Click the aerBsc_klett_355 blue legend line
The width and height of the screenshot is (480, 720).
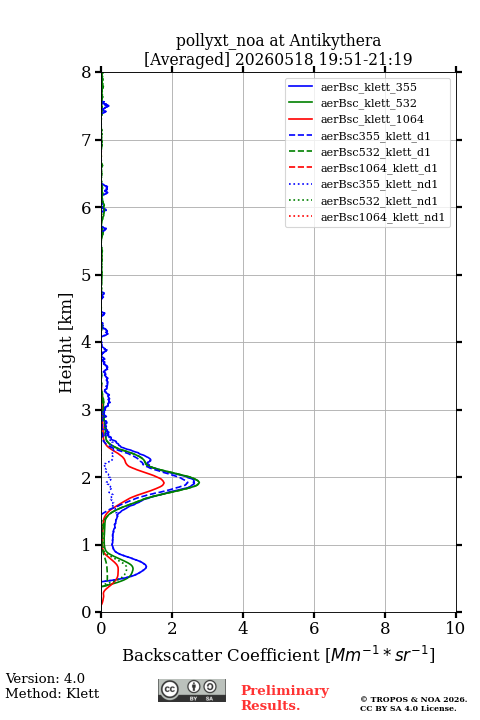(300, 87)
